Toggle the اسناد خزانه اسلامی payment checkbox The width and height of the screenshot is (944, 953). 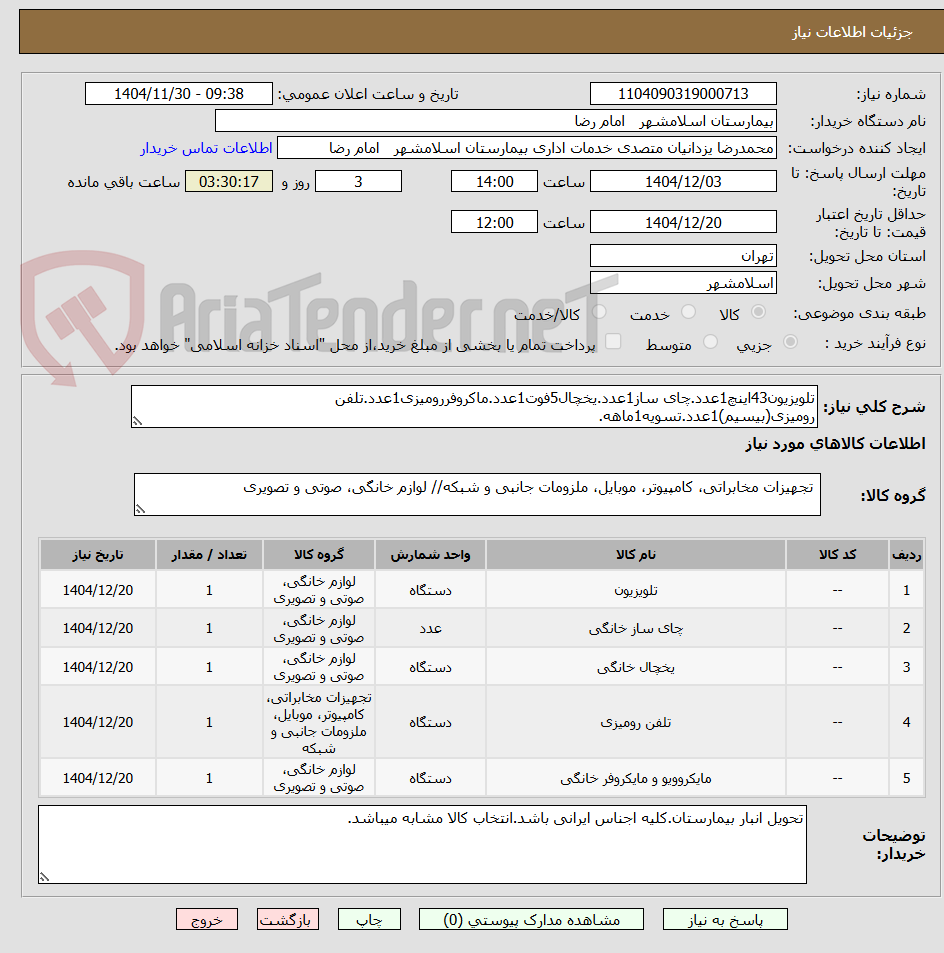point(613,342)
